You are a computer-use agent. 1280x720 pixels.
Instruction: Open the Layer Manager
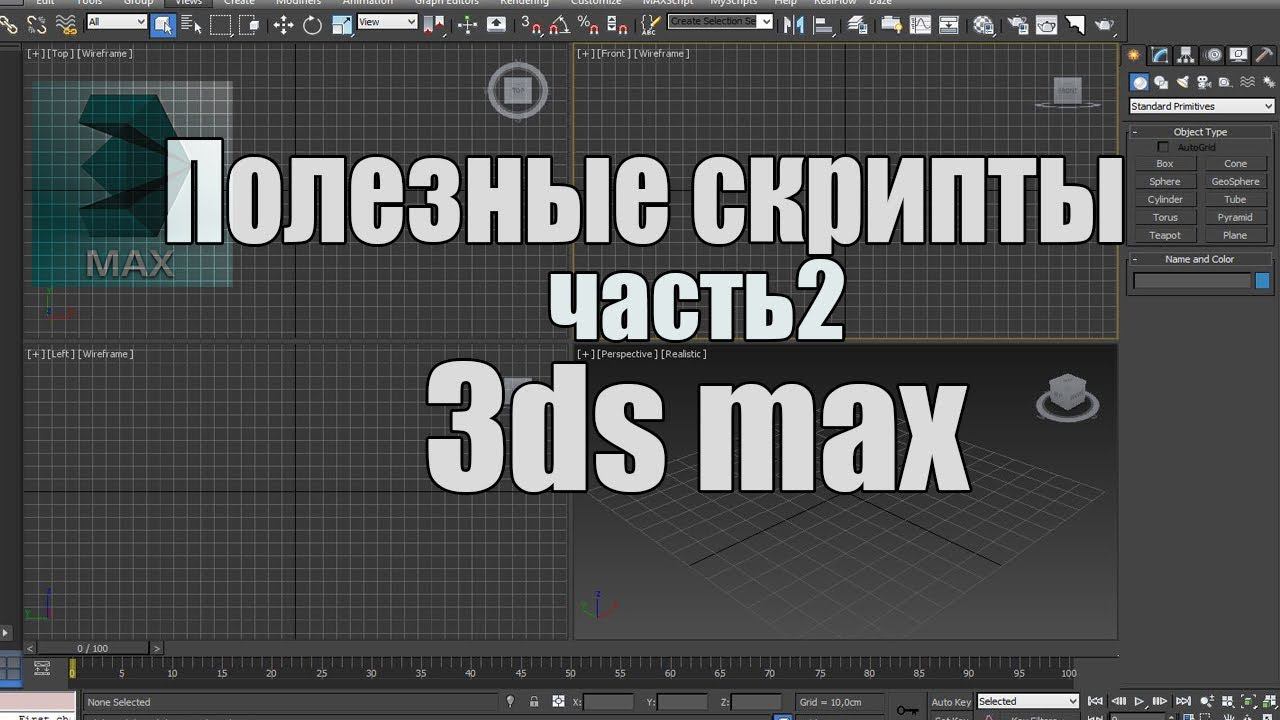coord(858,23)
